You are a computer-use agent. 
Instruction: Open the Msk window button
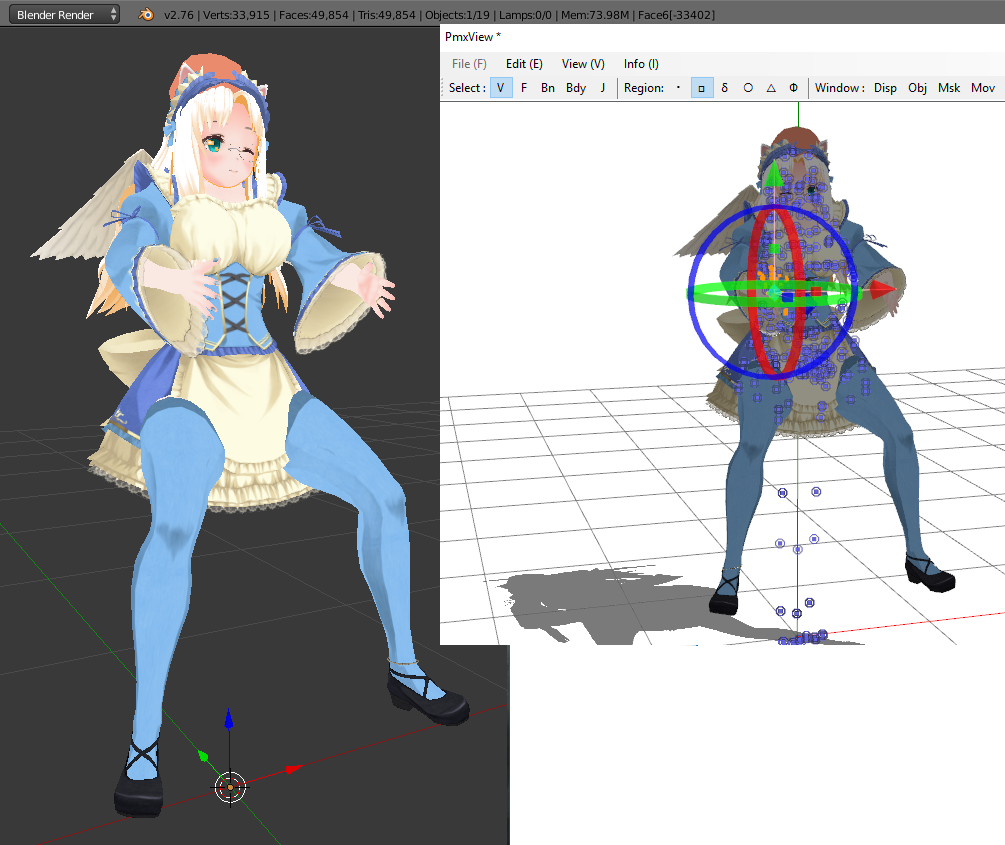(x=949, y=88)
